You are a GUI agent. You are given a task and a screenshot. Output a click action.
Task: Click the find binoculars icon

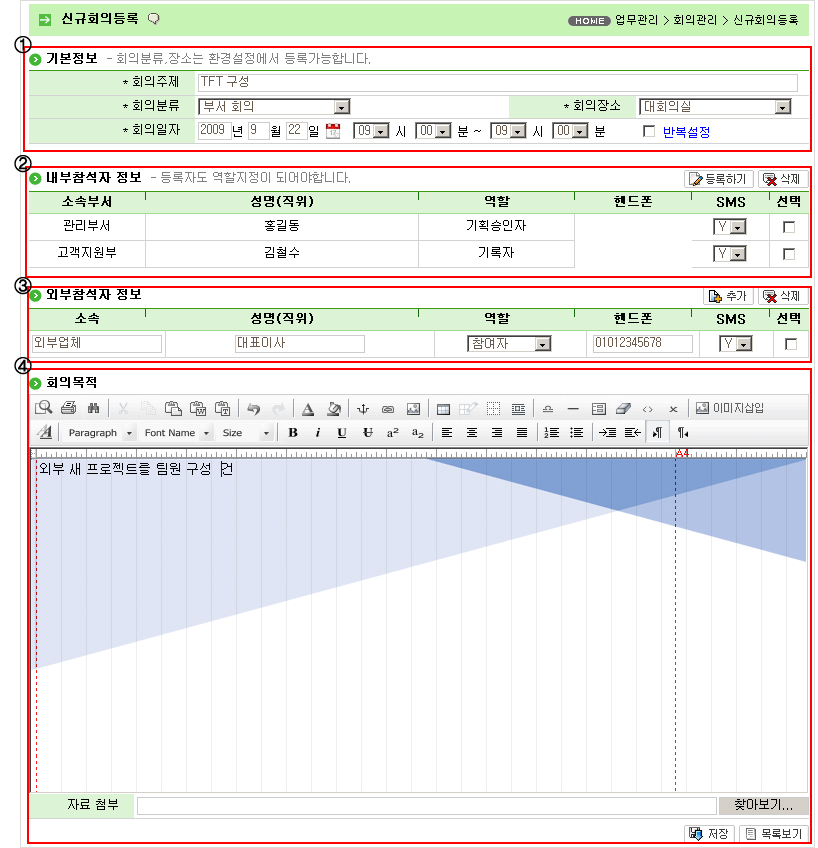click(93, 408)
